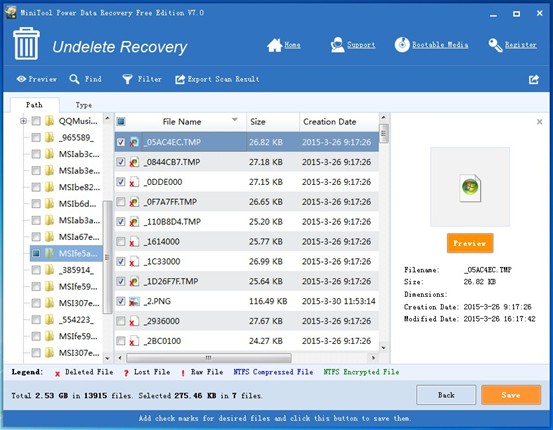
Task: Click the Filter funnel icon
Action: (127, 79)
